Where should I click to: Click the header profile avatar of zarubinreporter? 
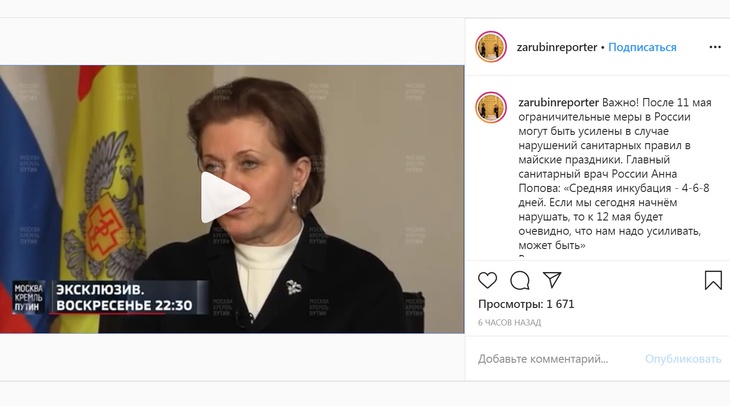[491, 47]
